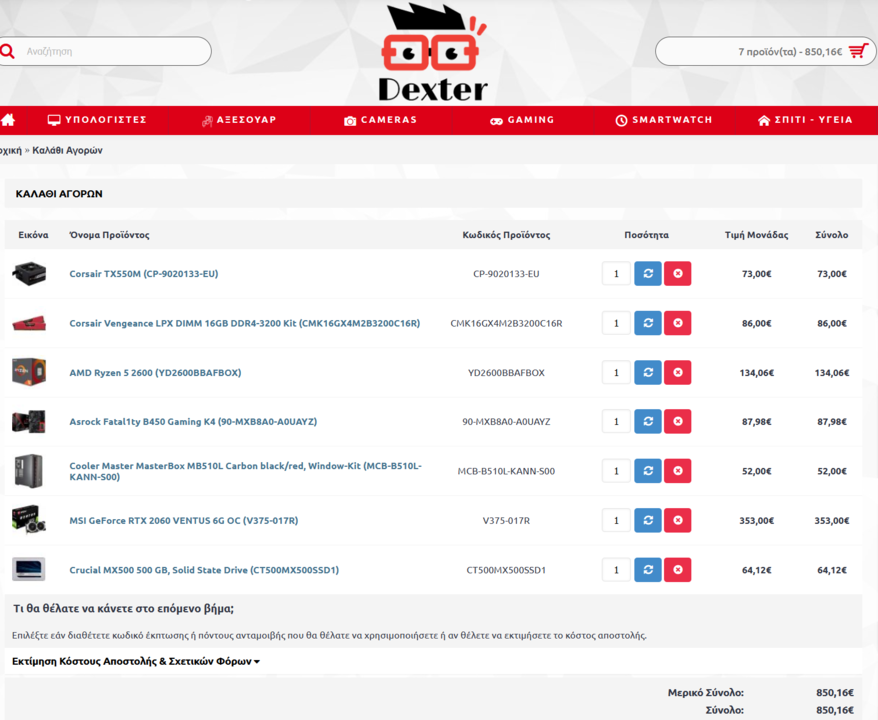
Task: Open the cart summary 7 προϊόν(τα) - 850,16€
Action: [766, 52]
